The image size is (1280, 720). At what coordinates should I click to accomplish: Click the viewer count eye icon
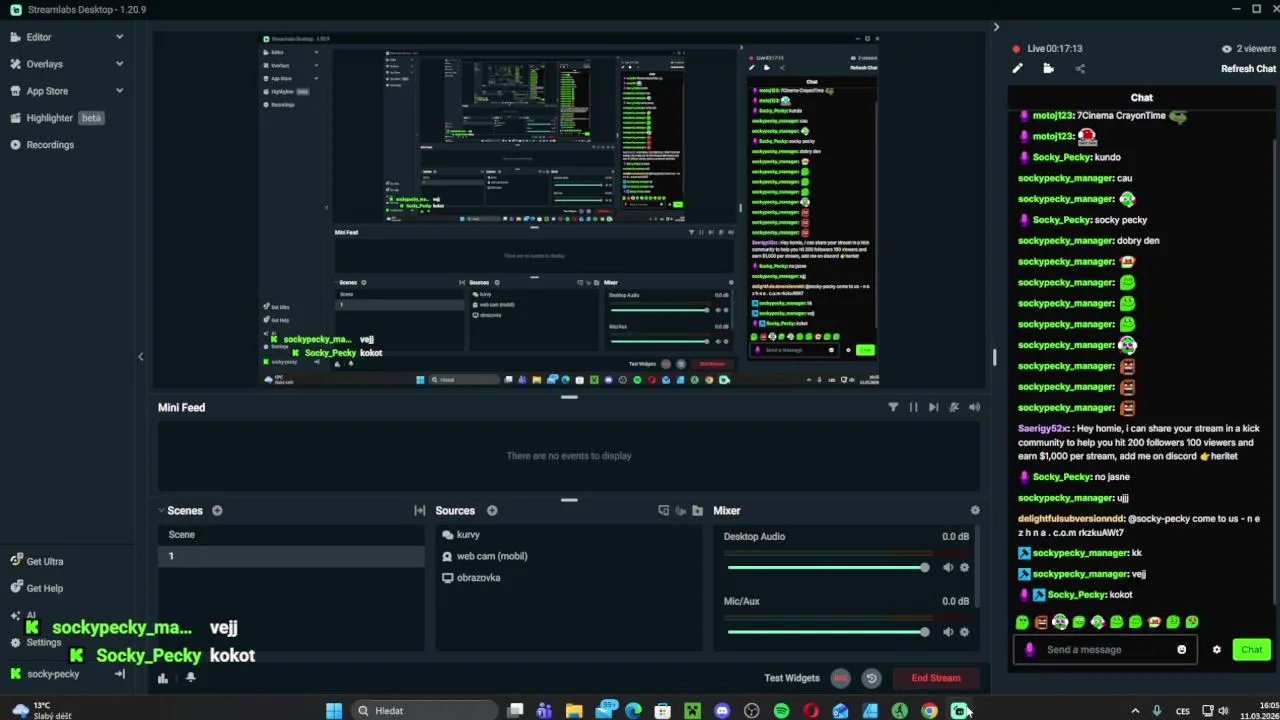1227,48
